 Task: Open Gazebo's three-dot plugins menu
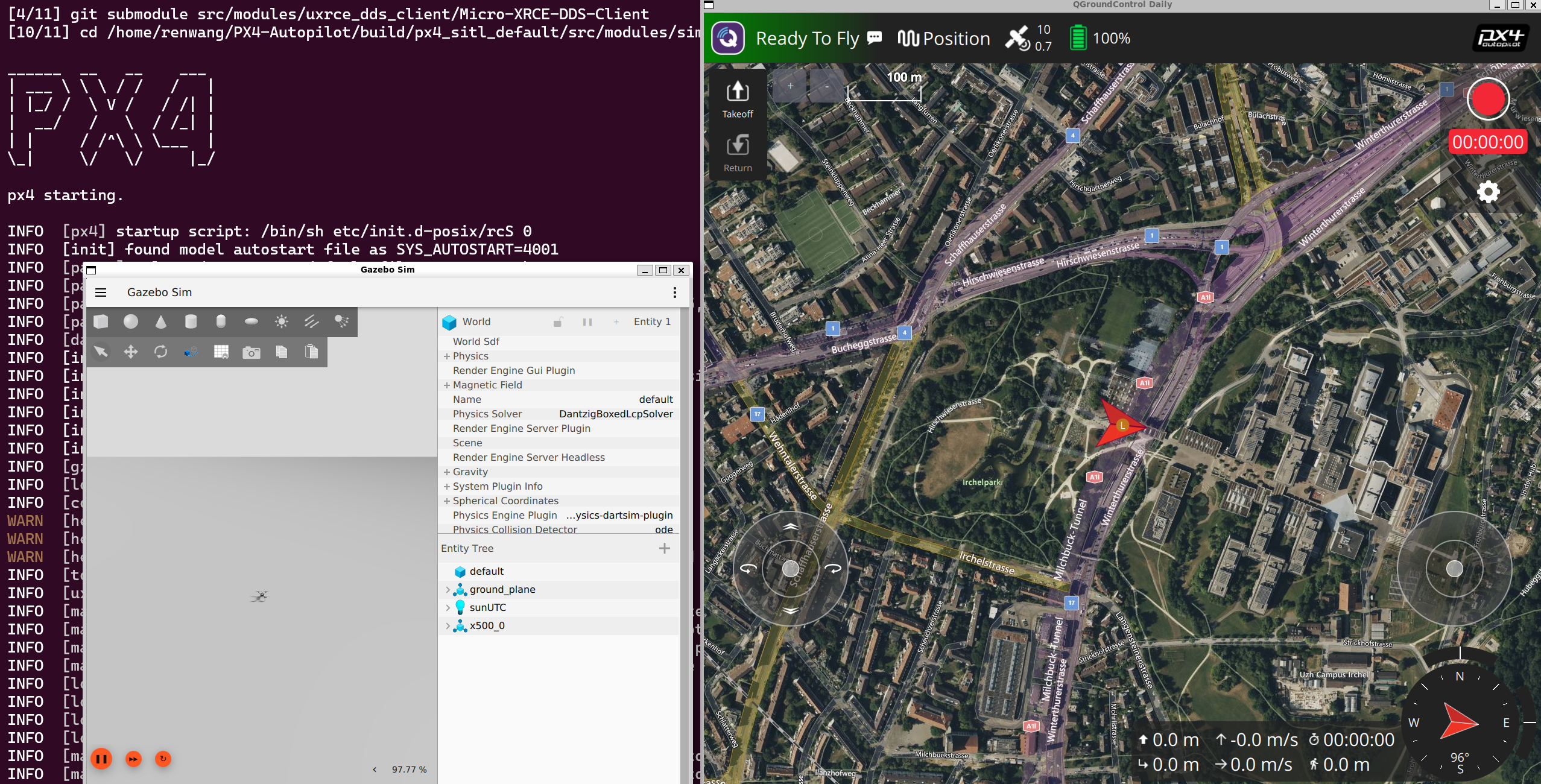tap(674, 292)
